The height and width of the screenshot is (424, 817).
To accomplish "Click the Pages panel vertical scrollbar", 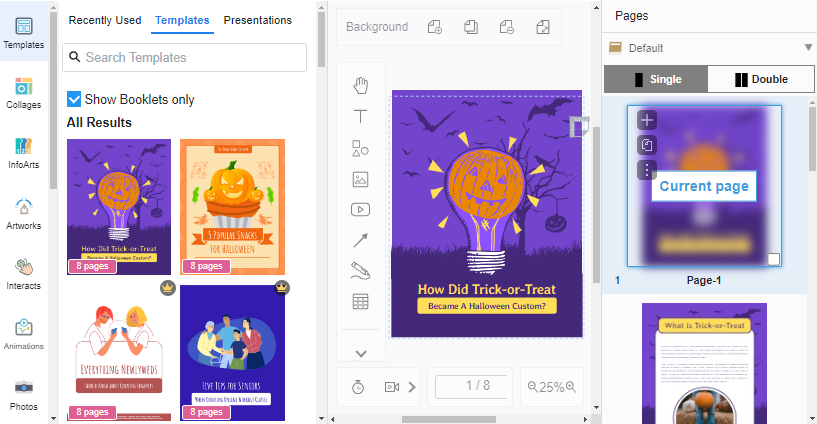I will 812,139.
